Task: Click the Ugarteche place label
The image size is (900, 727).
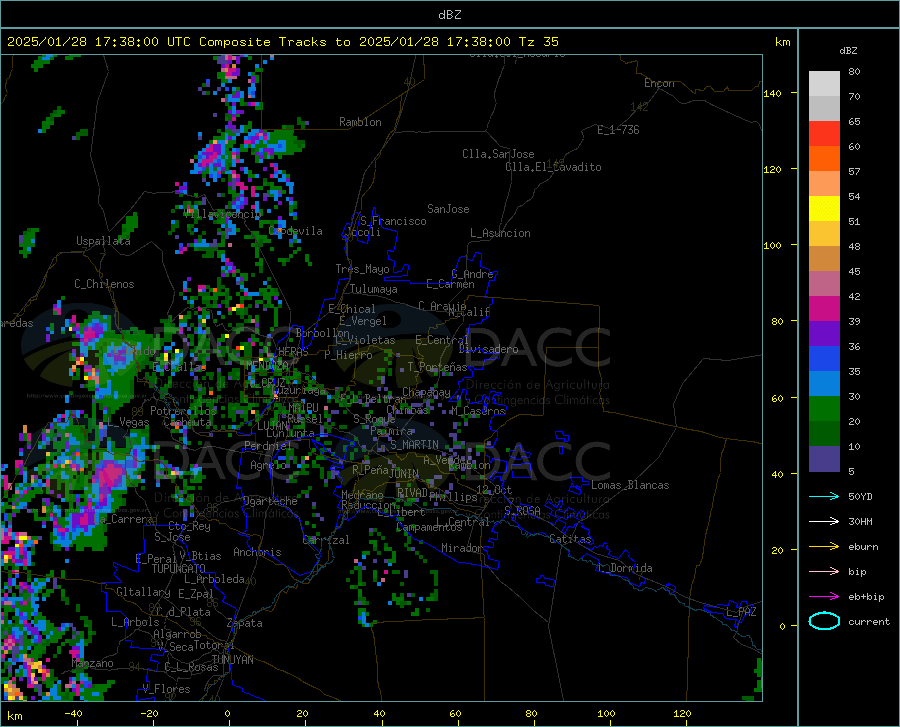Action: pyautogui.click(x=270, y=501)
